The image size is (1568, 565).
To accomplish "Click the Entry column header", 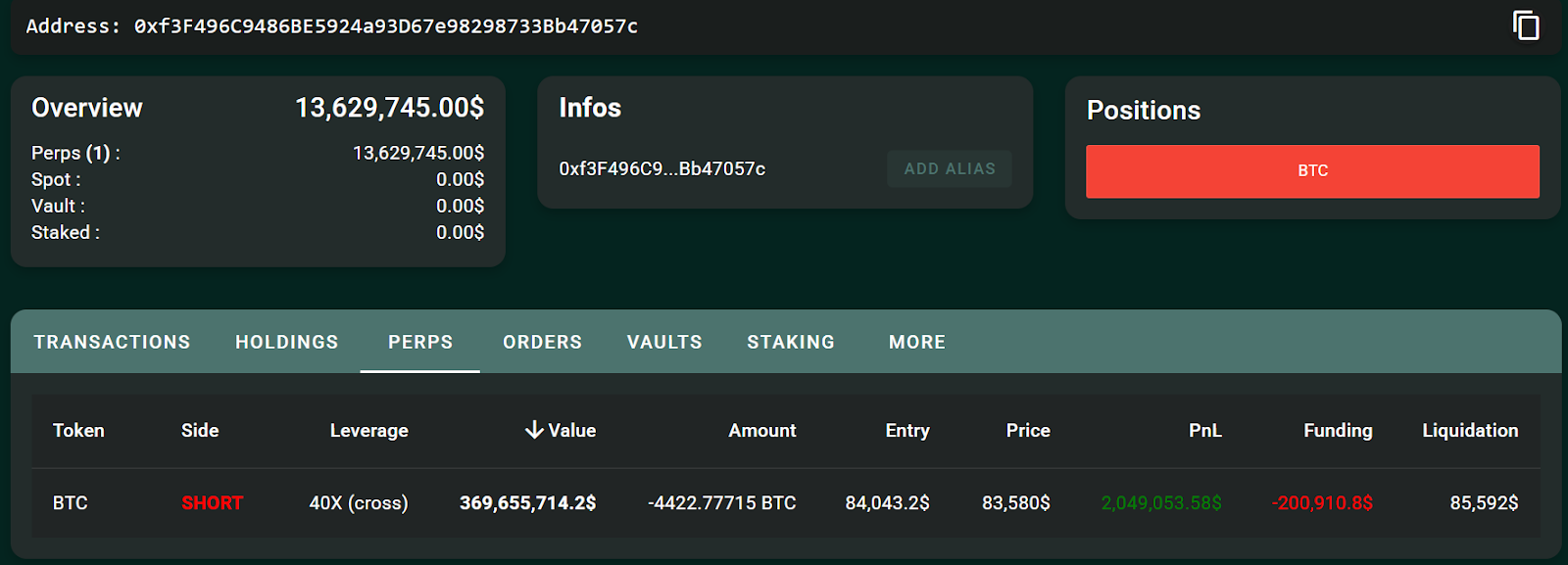I will point(906,431).
